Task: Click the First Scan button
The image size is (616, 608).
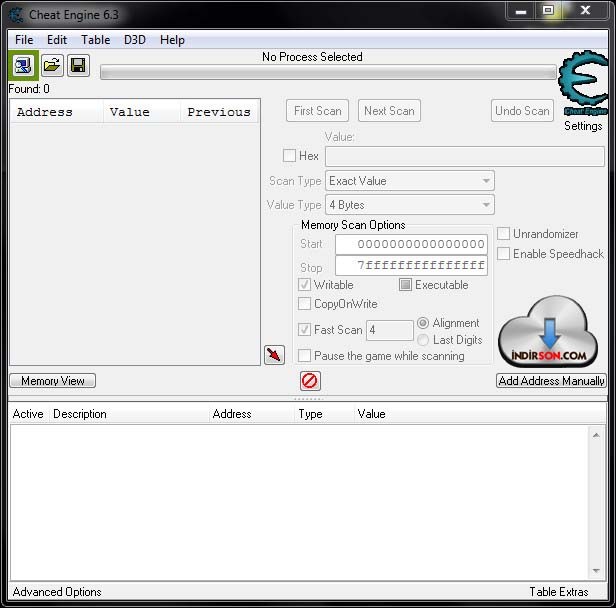Action: click(317, 111)
